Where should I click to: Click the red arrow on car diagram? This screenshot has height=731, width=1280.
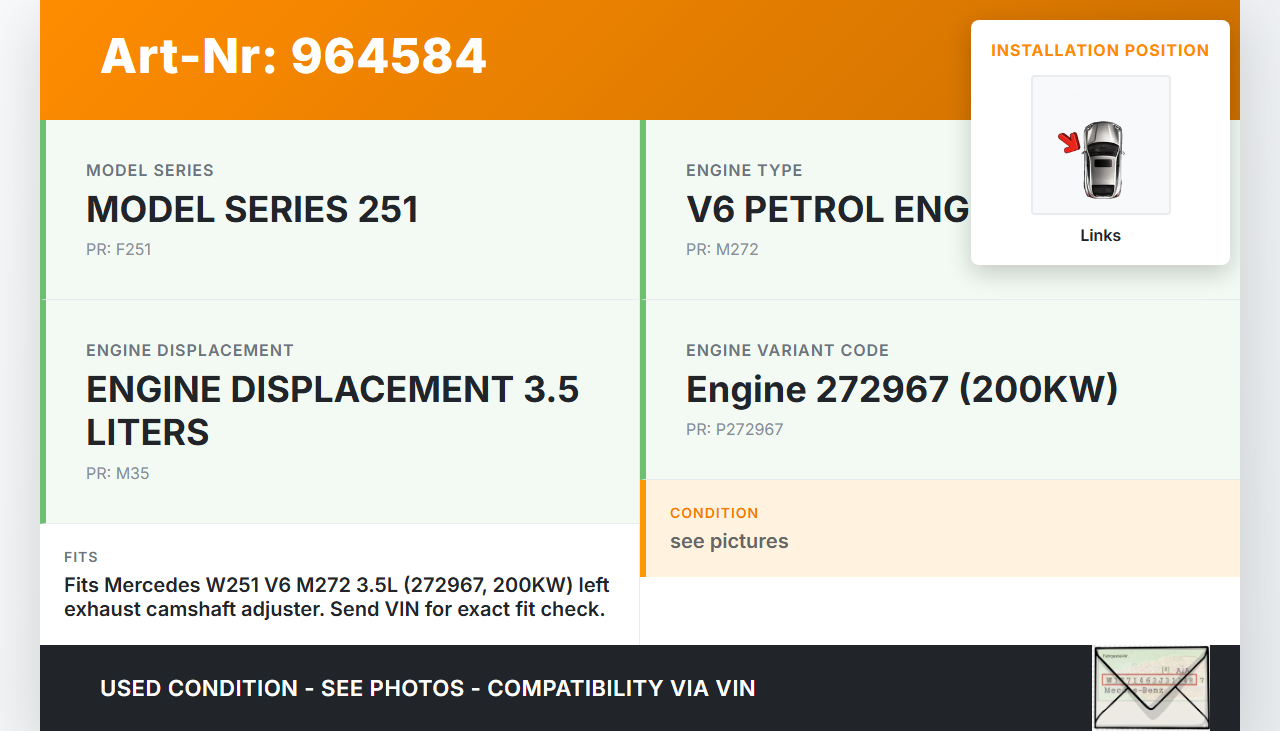pyautogui.click(x=1070, y=143)
